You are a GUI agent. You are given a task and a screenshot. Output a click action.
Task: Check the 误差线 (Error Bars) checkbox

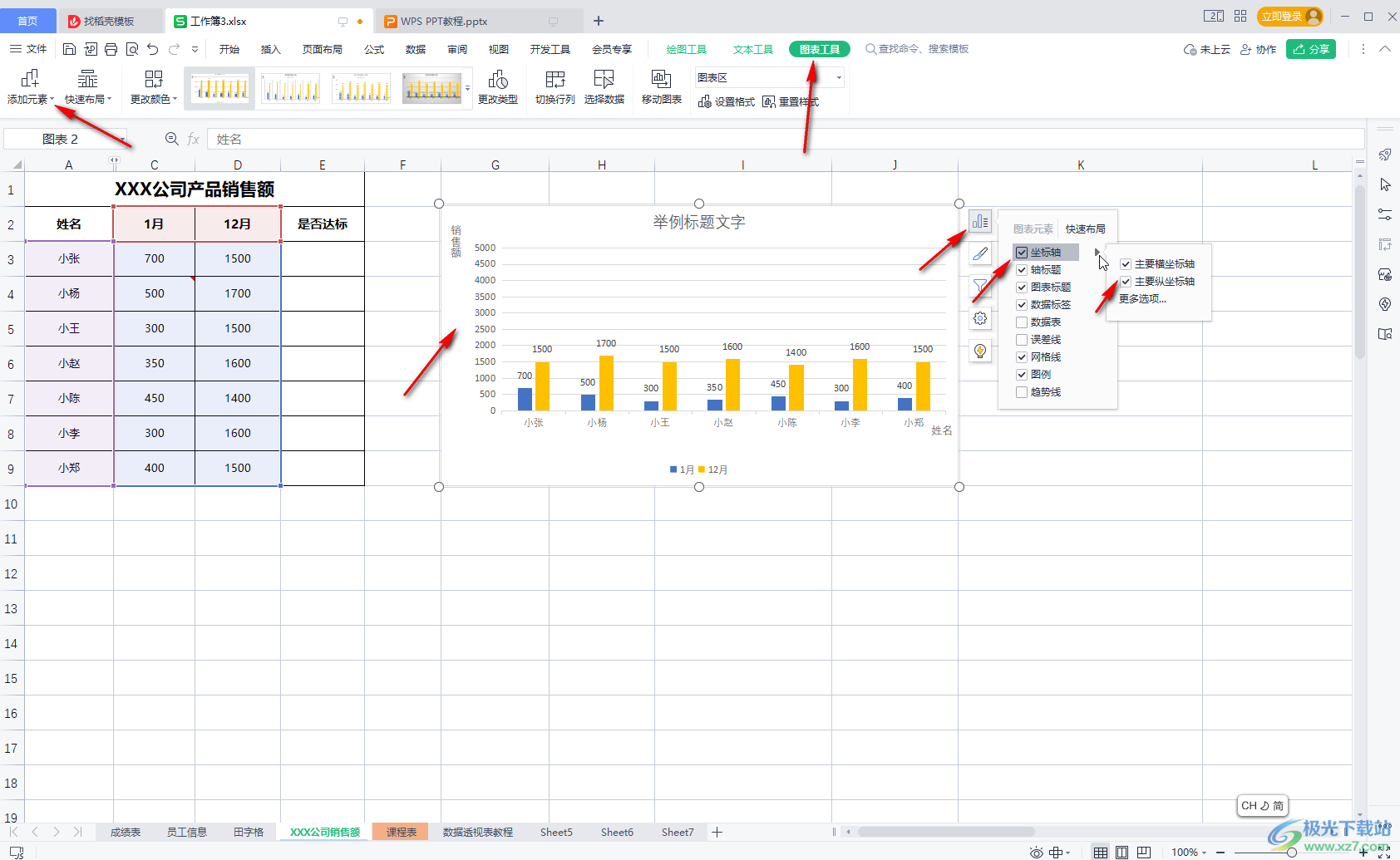pyautogui.click(x=1022, y=339)
